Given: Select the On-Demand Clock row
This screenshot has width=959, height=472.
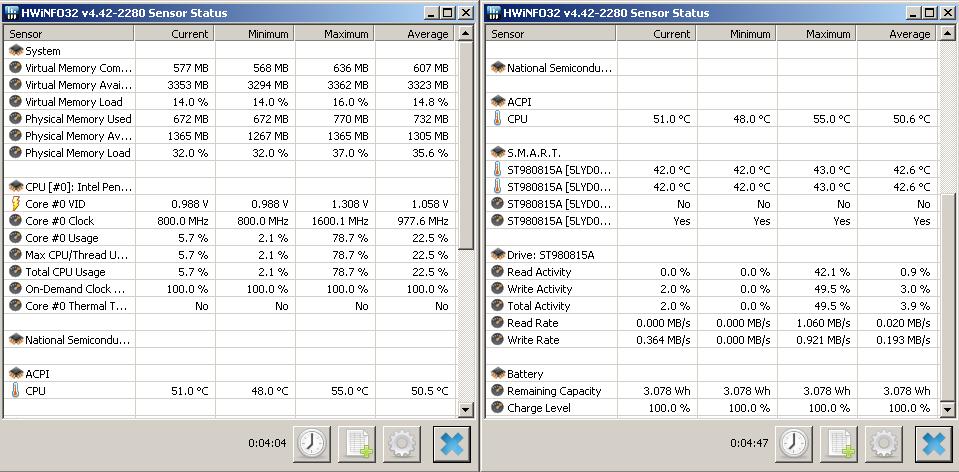Looking at the screenshot, I should [x=230, y=289].
